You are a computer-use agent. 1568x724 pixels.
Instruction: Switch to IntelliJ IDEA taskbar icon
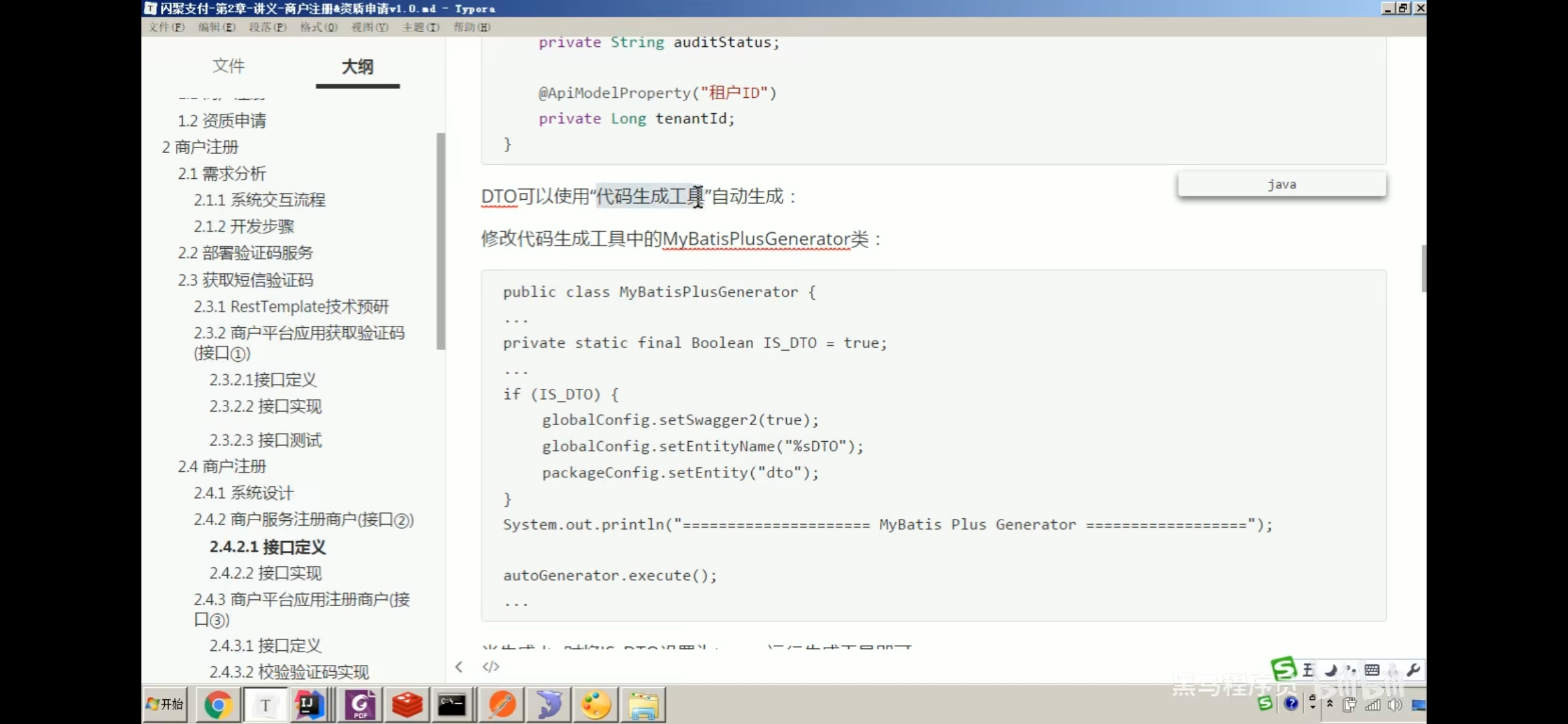(308, 705)
